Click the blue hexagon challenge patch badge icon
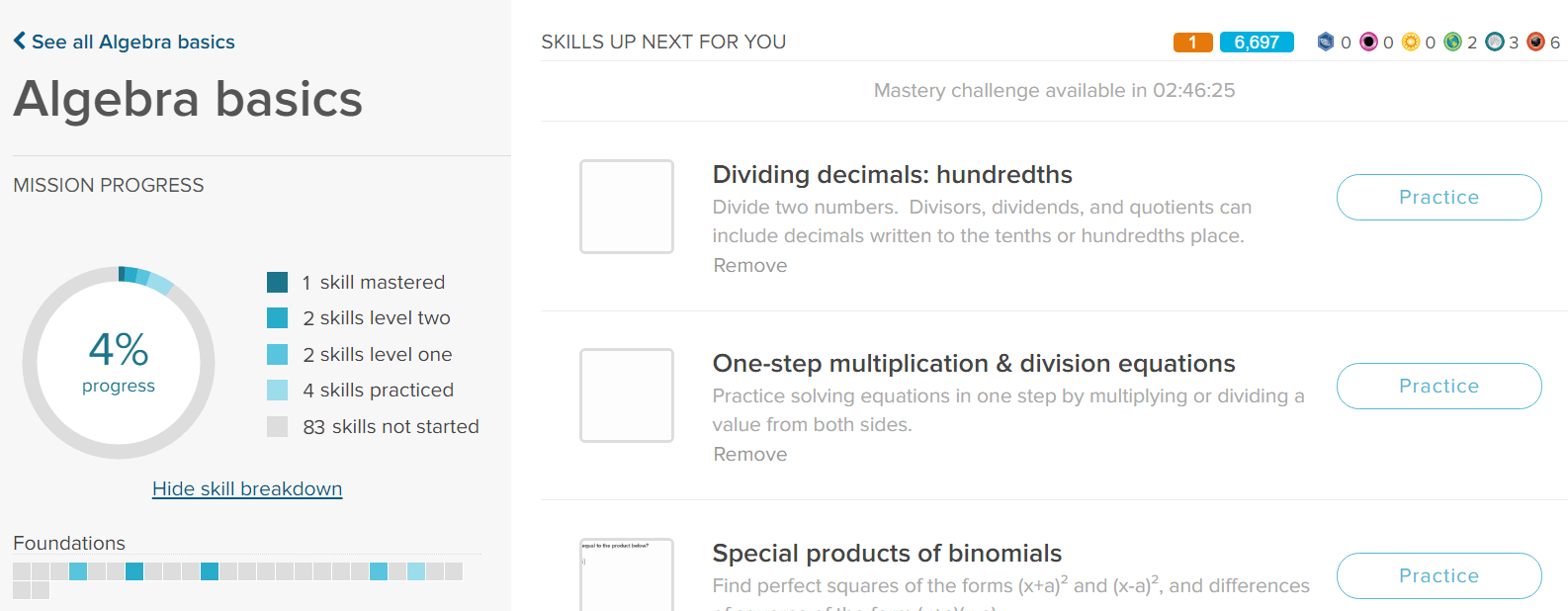1568x611 pixels. (x=1326, y=42)
